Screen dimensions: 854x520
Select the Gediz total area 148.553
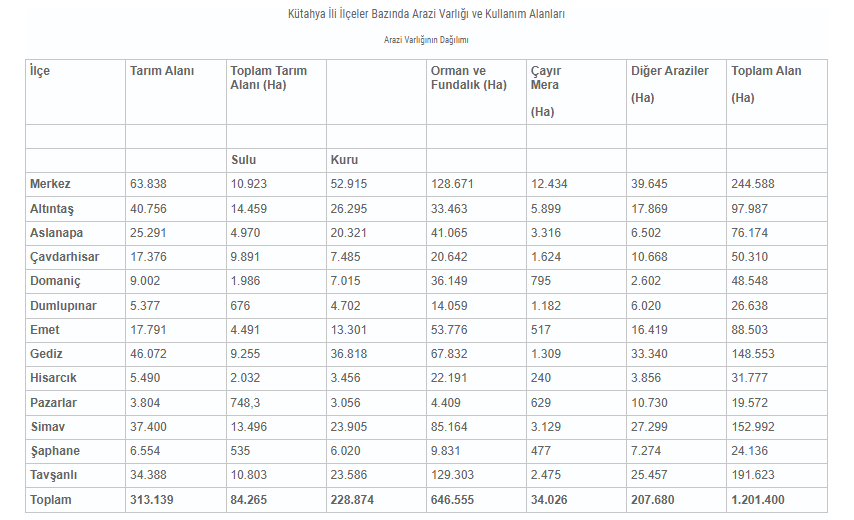coord(753,354)
